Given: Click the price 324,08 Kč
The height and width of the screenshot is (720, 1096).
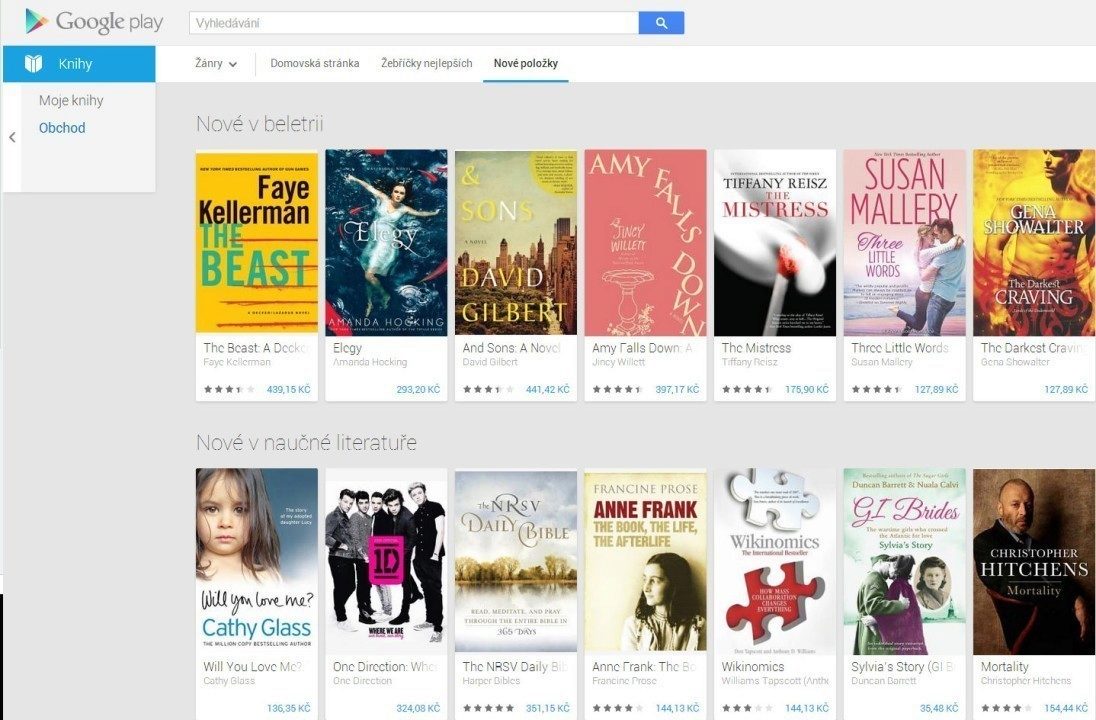Looking at the screenshot, I should [418, 708].
